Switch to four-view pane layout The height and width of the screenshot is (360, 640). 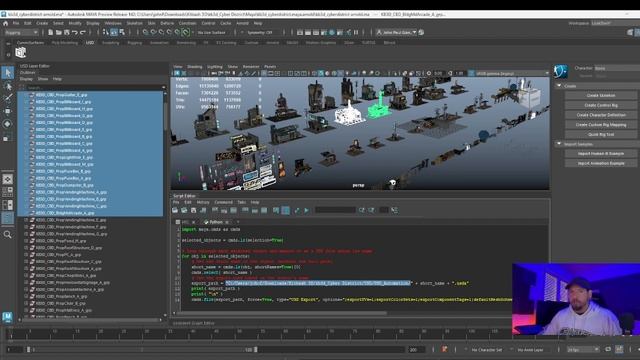pyautogui.click(x=7, y=192)
